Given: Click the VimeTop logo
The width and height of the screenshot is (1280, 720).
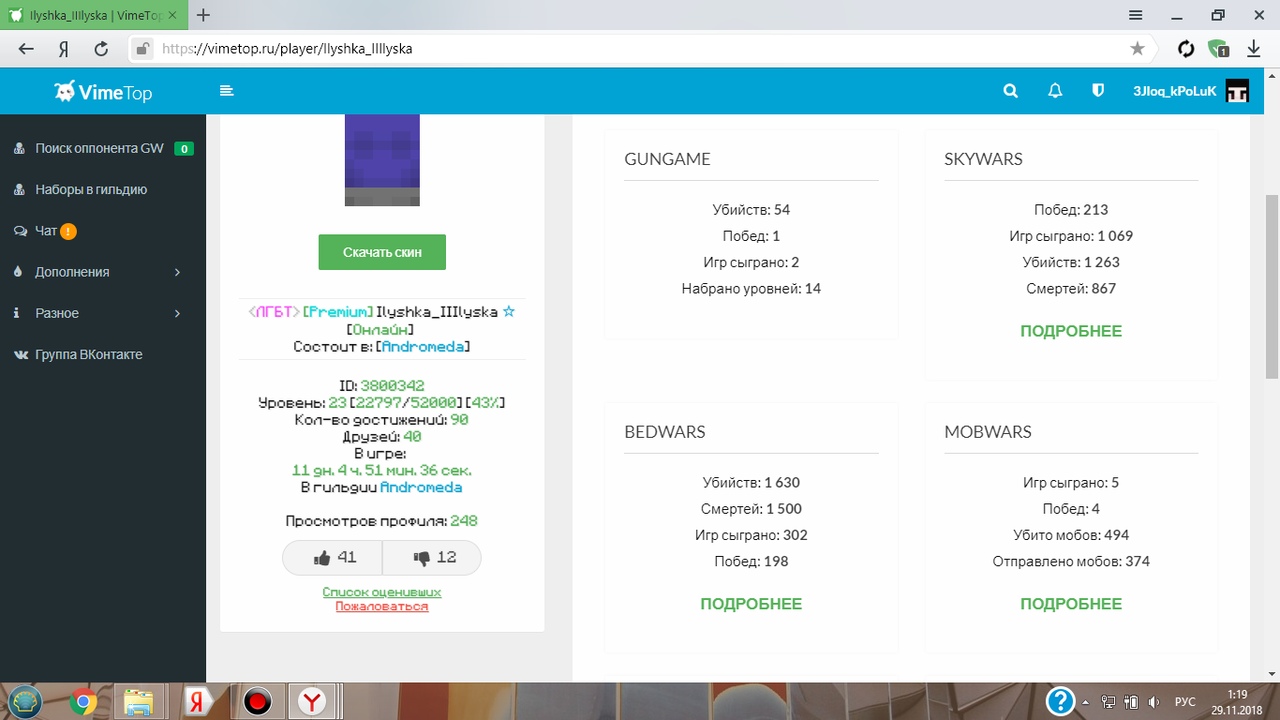Looking at the screenshot, I should click(104, 92).
